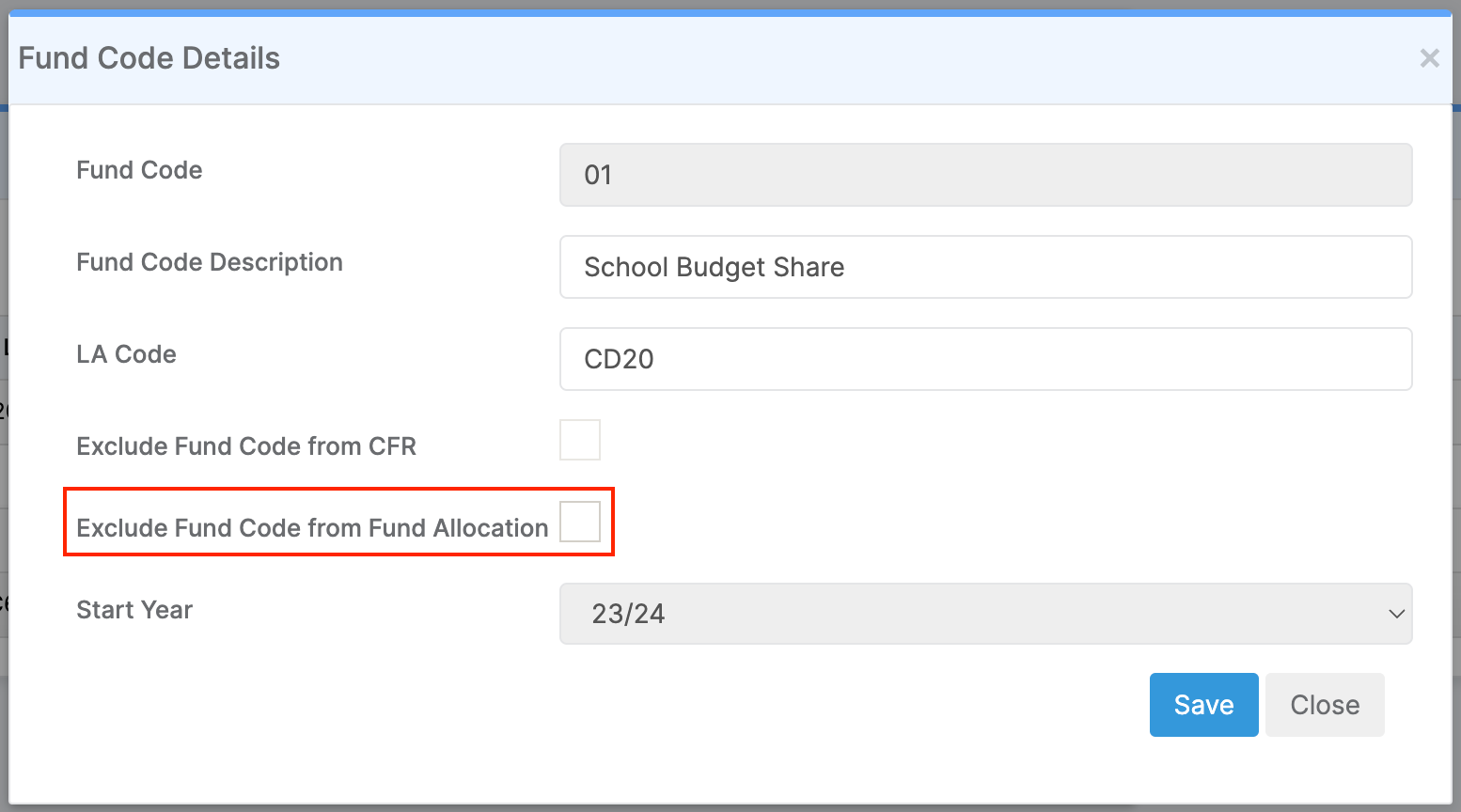Screen dimensions: 1461x812
Task: Click the Start Year chevron arrow
Action: point(1397,614)
